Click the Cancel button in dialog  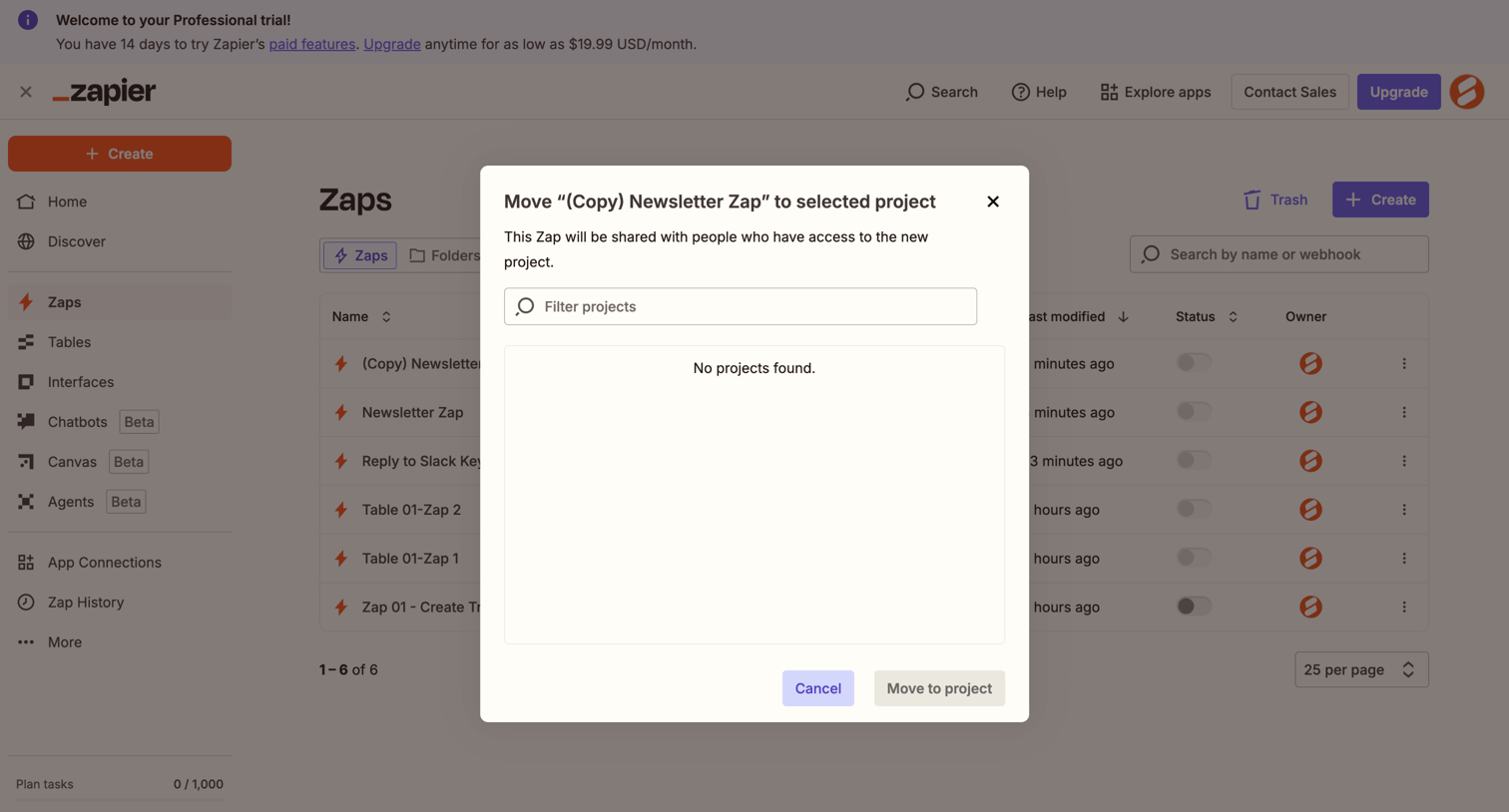(x=817, y=688)
